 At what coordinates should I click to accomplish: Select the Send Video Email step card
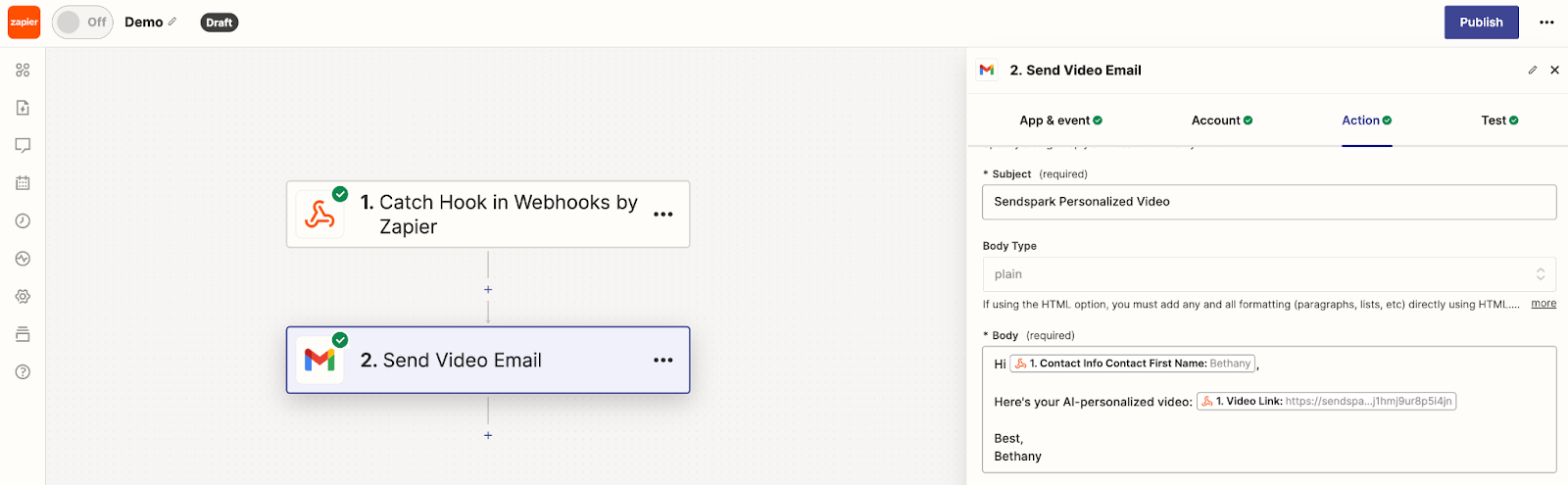[488, 360]
